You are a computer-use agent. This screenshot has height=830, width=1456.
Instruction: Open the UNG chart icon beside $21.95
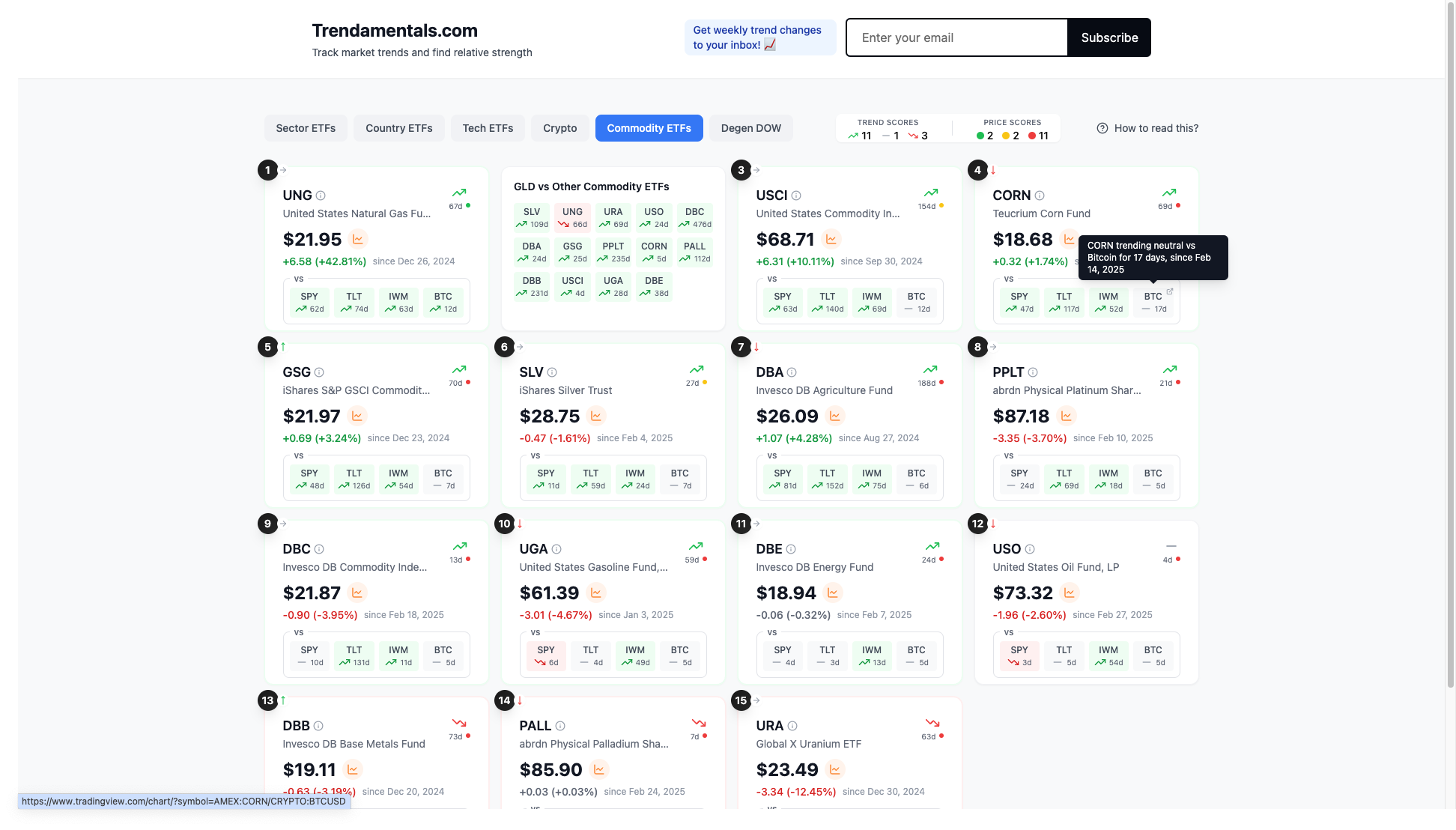coord(358,240)
